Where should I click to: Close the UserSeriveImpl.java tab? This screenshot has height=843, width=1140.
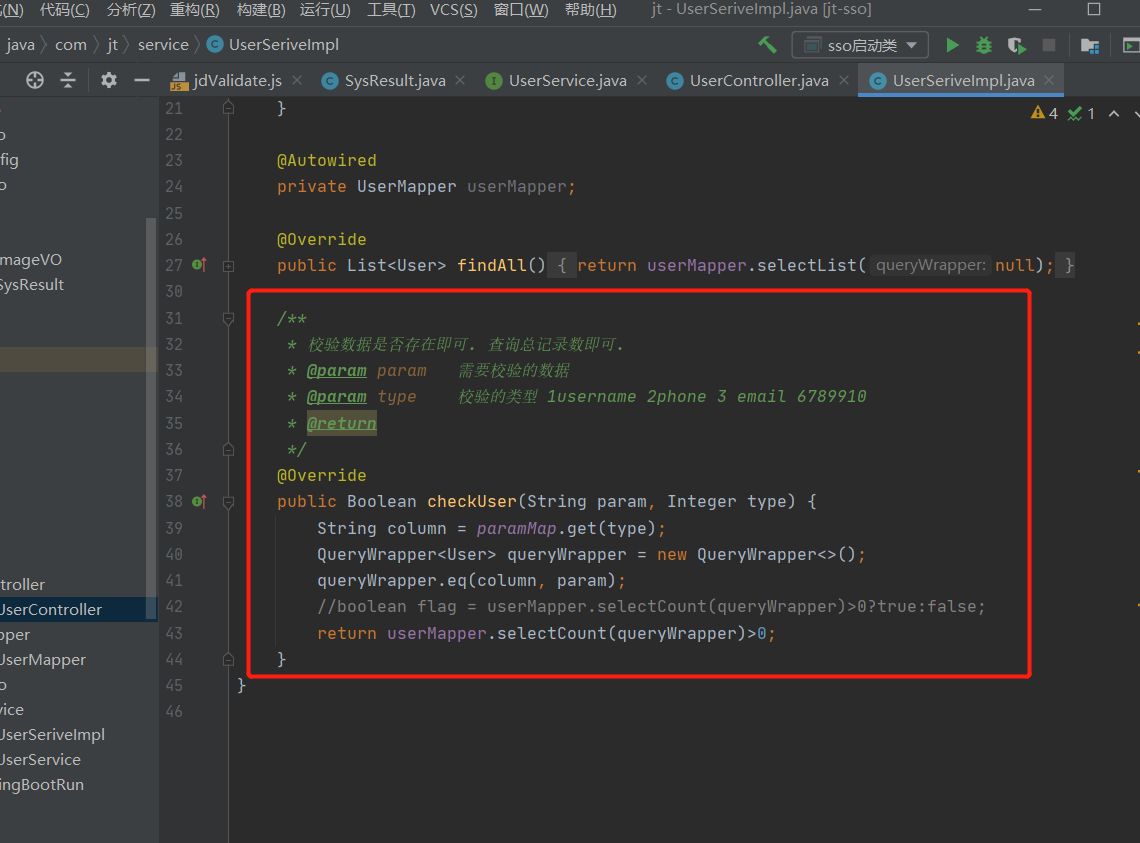point(1049,81)
